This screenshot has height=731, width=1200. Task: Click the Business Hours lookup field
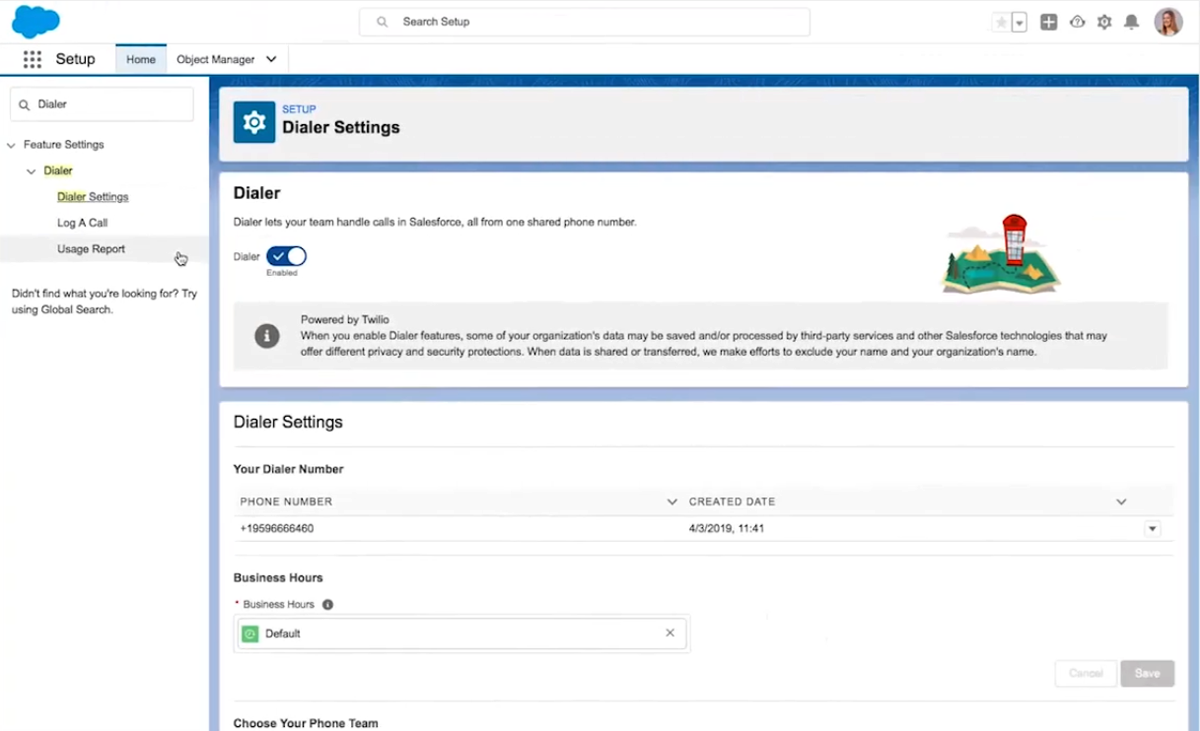[462, 633]
